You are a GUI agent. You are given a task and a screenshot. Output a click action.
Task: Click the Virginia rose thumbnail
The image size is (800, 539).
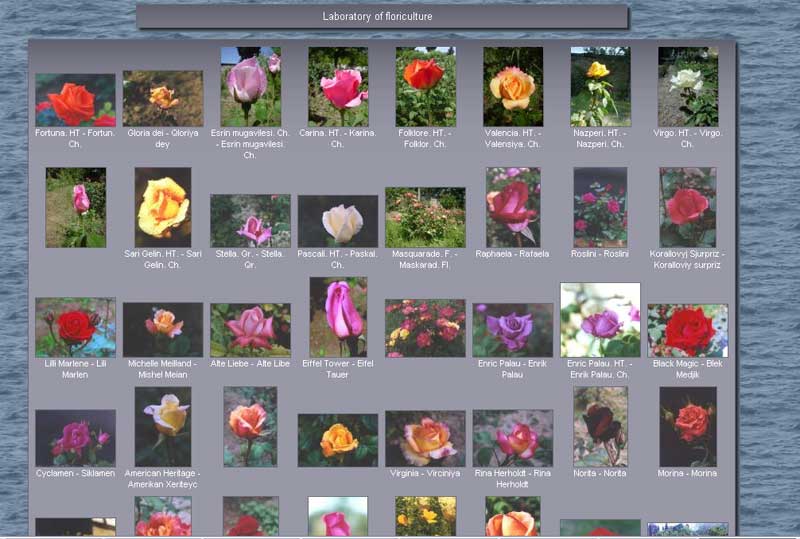coord(425,438)
